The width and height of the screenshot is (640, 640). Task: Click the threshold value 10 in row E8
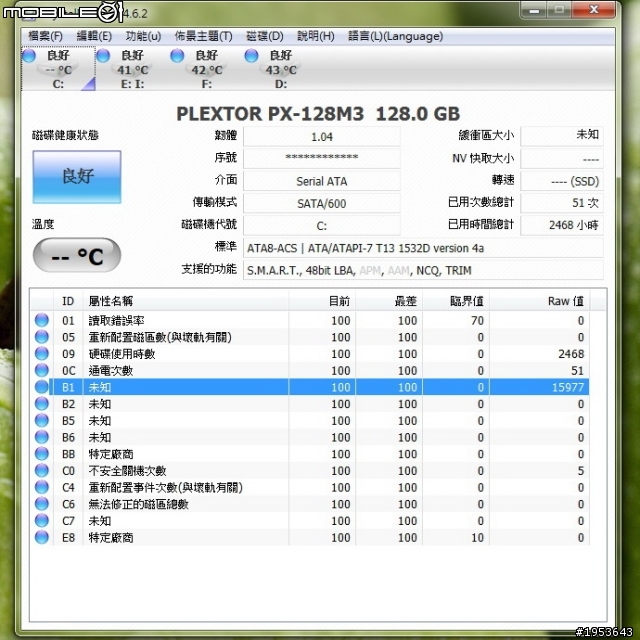tap(477, 538)
